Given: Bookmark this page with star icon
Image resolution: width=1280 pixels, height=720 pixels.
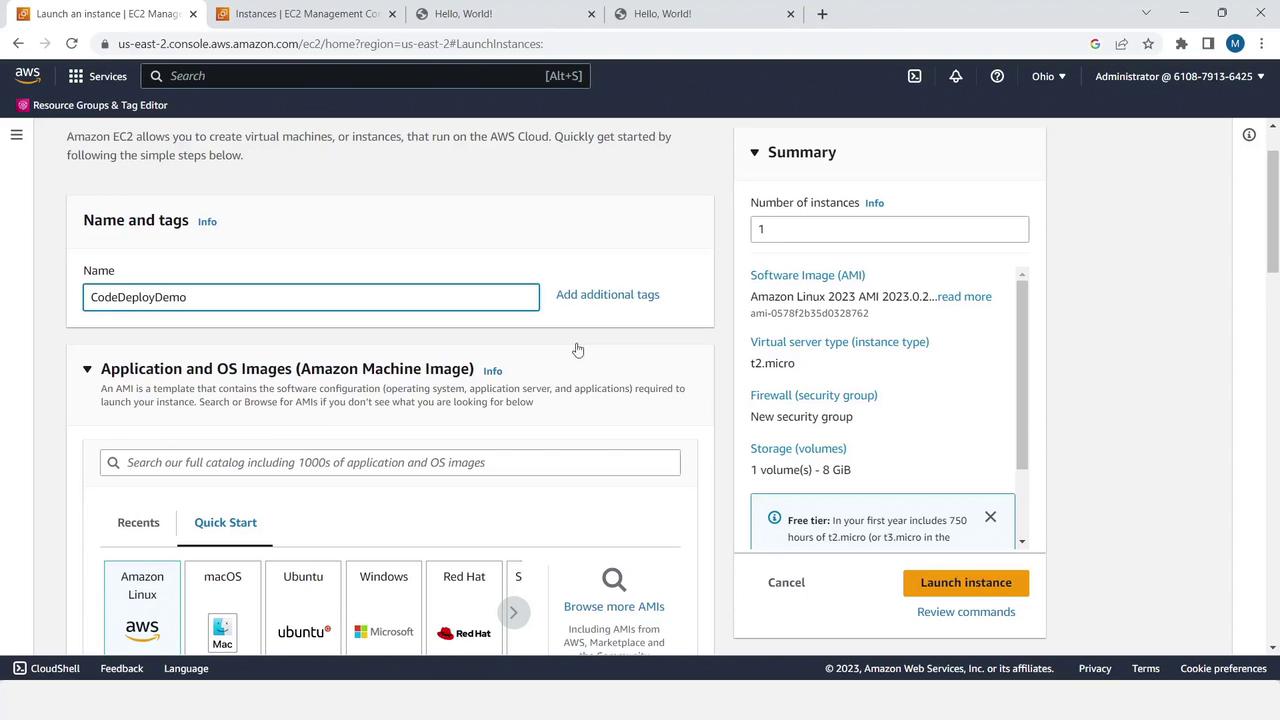Looking at the screenshot, I should click(x=1148, y=44).
